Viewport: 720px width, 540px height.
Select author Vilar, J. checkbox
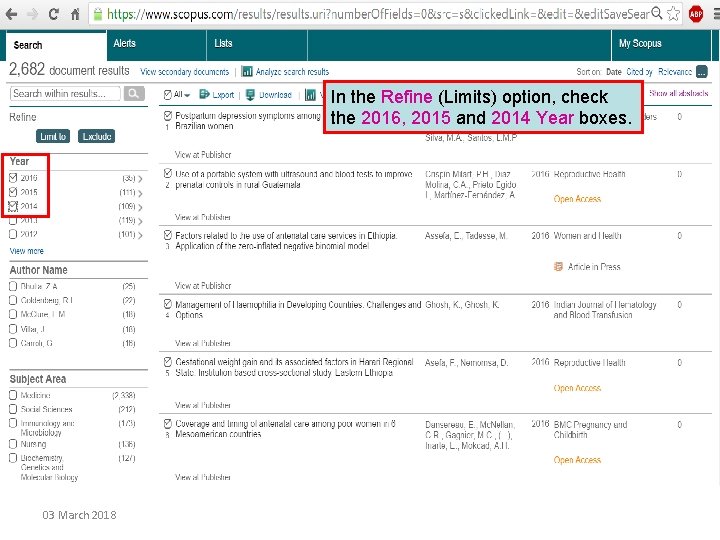(13, 329)
